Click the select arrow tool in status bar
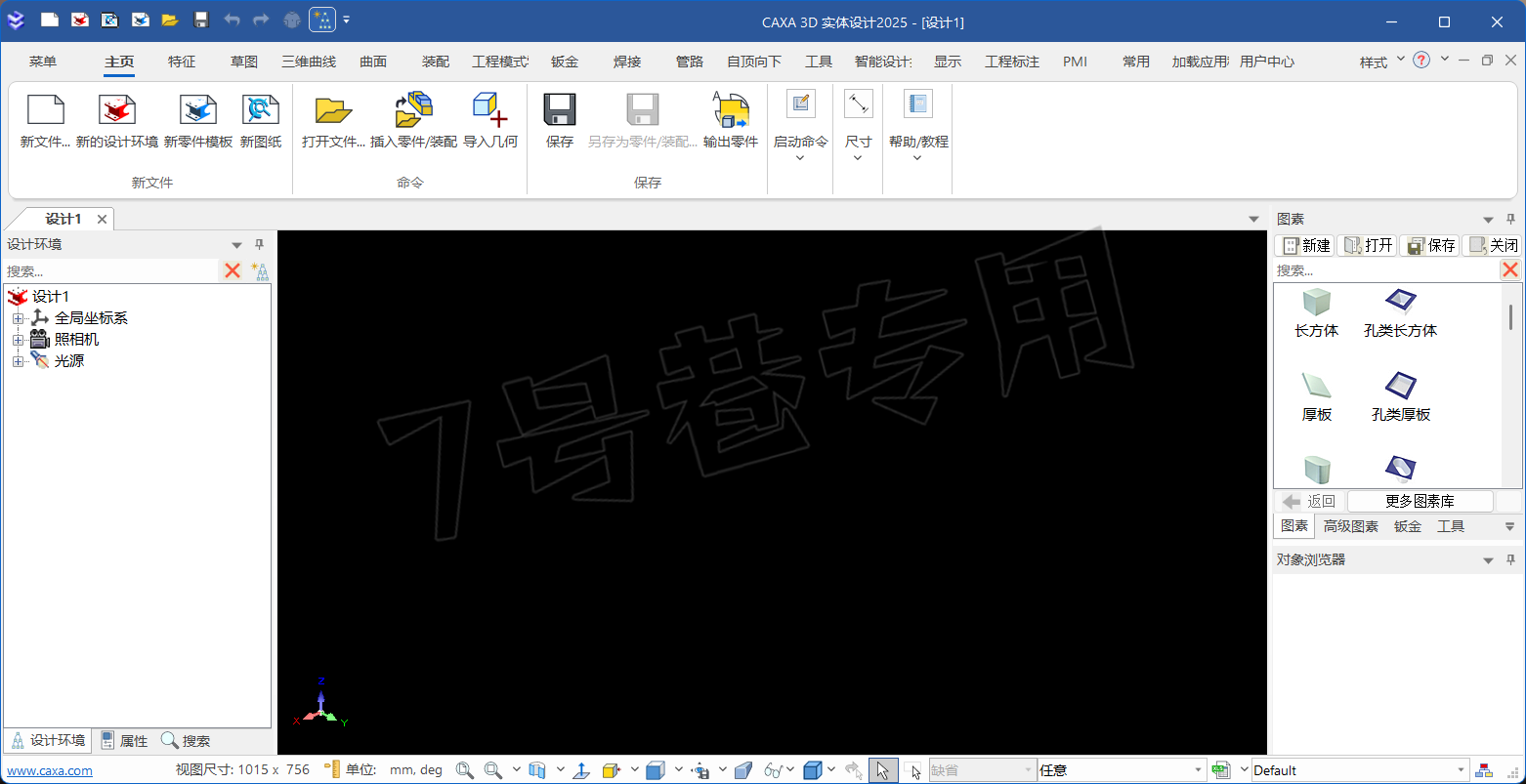Screen dimensions: 1526x784 pyautogui.click(x=882, y=770)
